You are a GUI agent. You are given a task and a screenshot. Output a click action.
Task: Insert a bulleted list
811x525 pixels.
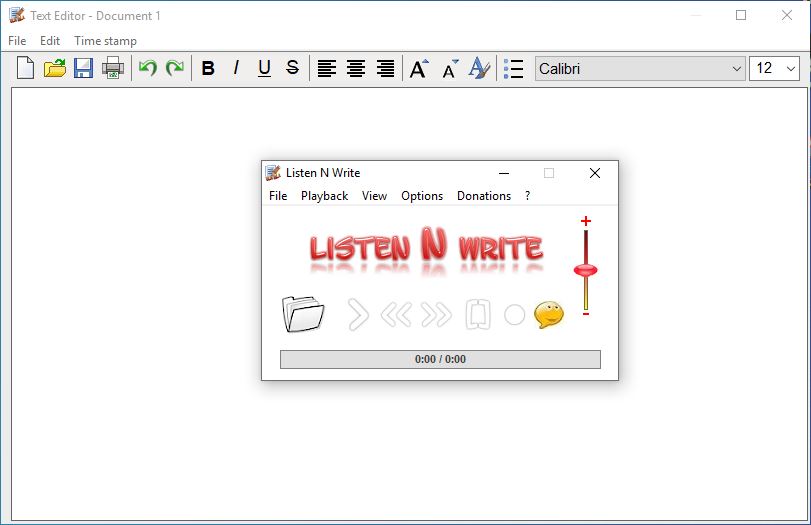(x=514, y=68)
